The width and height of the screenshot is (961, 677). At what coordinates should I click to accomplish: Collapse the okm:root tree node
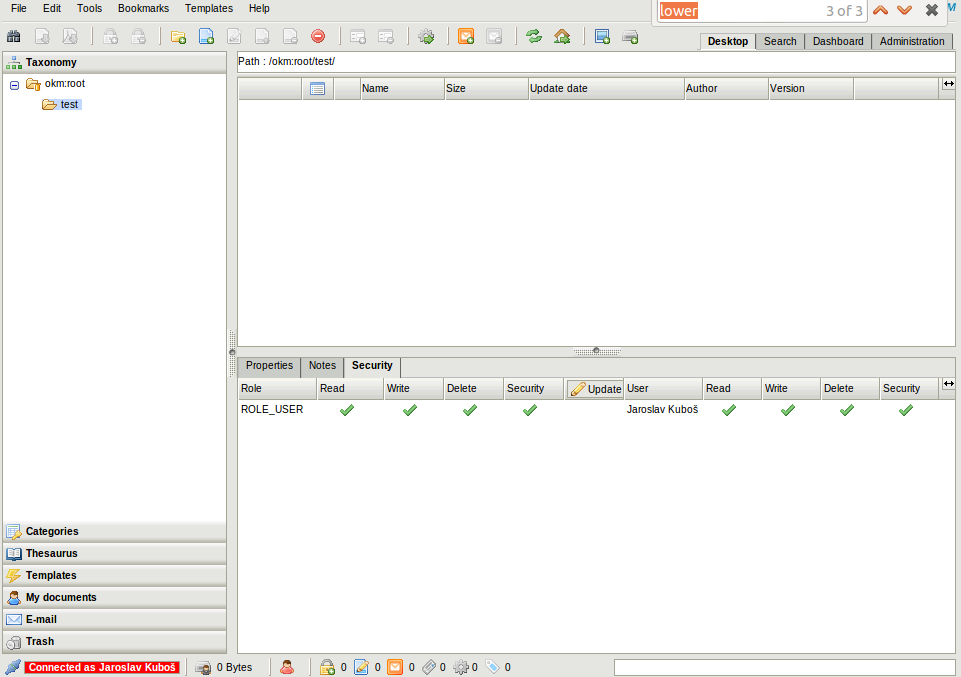tap(15, 85)
